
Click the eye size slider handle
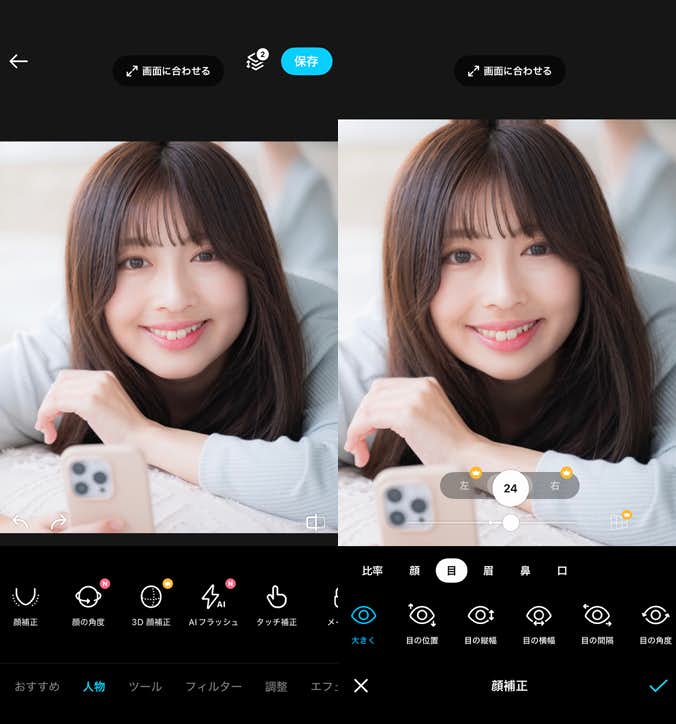point(511,522)
